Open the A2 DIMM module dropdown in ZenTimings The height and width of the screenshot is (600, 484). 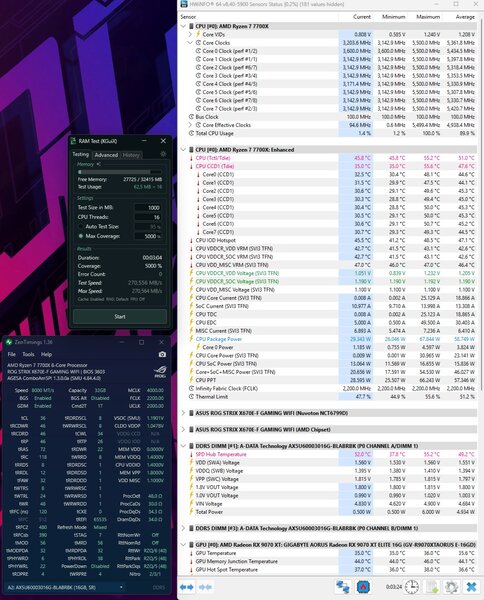[x=65, y=587]
